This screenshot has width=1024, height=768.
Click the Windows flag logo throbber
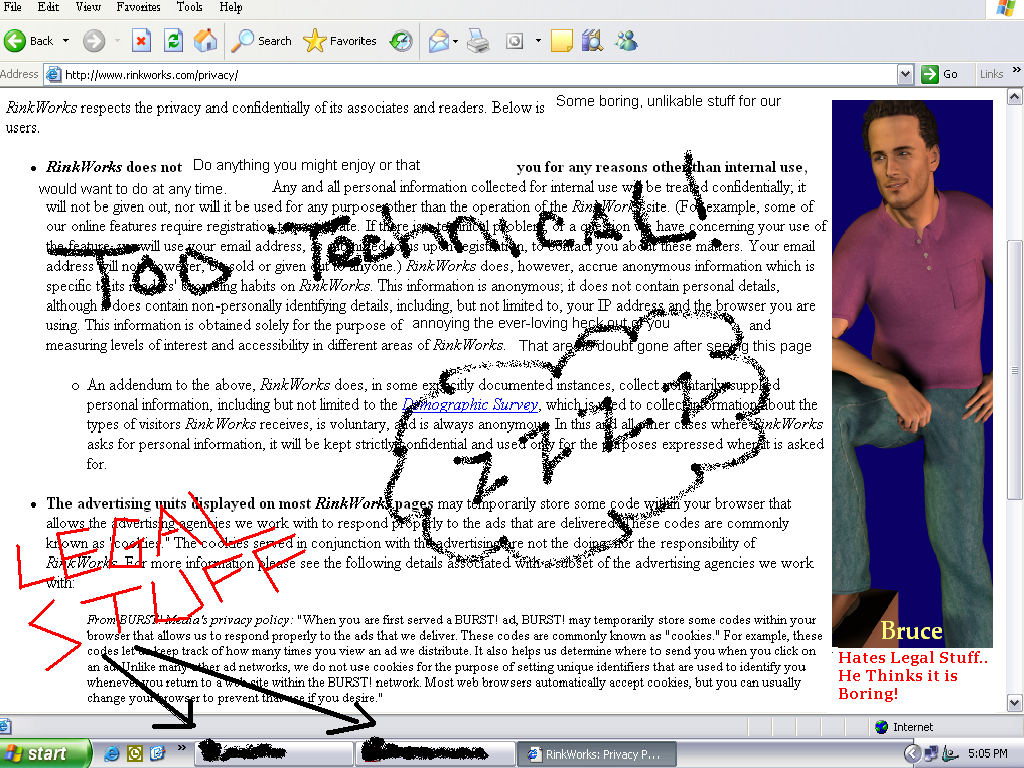tap(1006, 8)
